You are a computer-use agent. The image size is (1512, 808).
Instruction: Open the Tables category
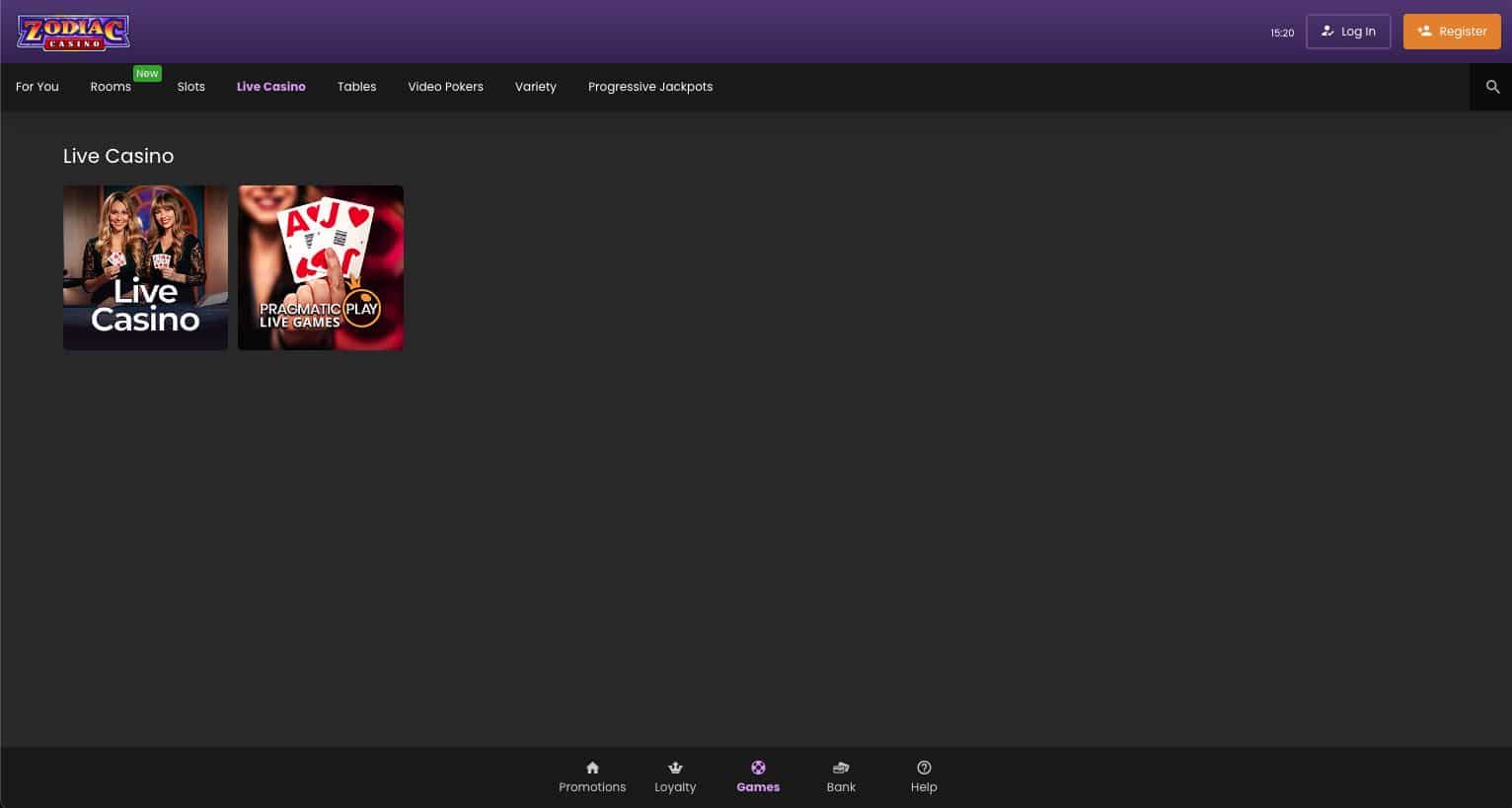(x=356, y=87)
